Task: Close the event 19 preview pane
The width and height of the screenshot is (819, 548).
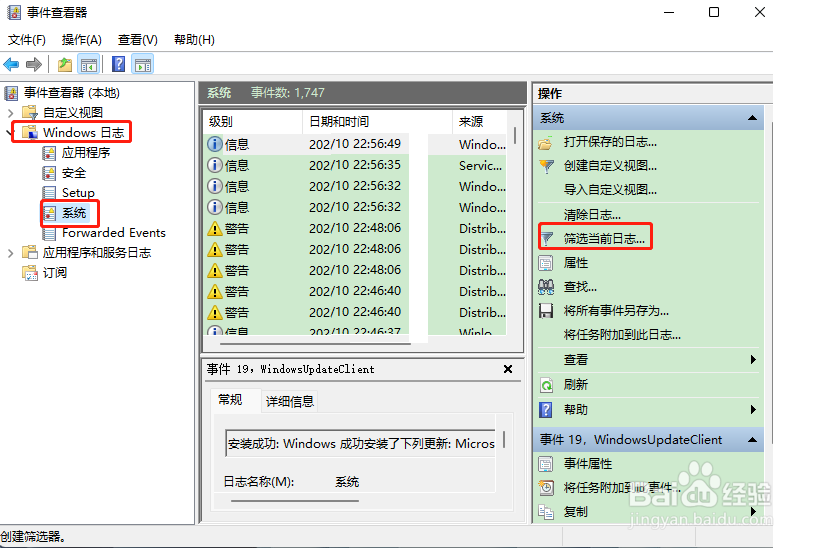Action: [x=508, y=369]
